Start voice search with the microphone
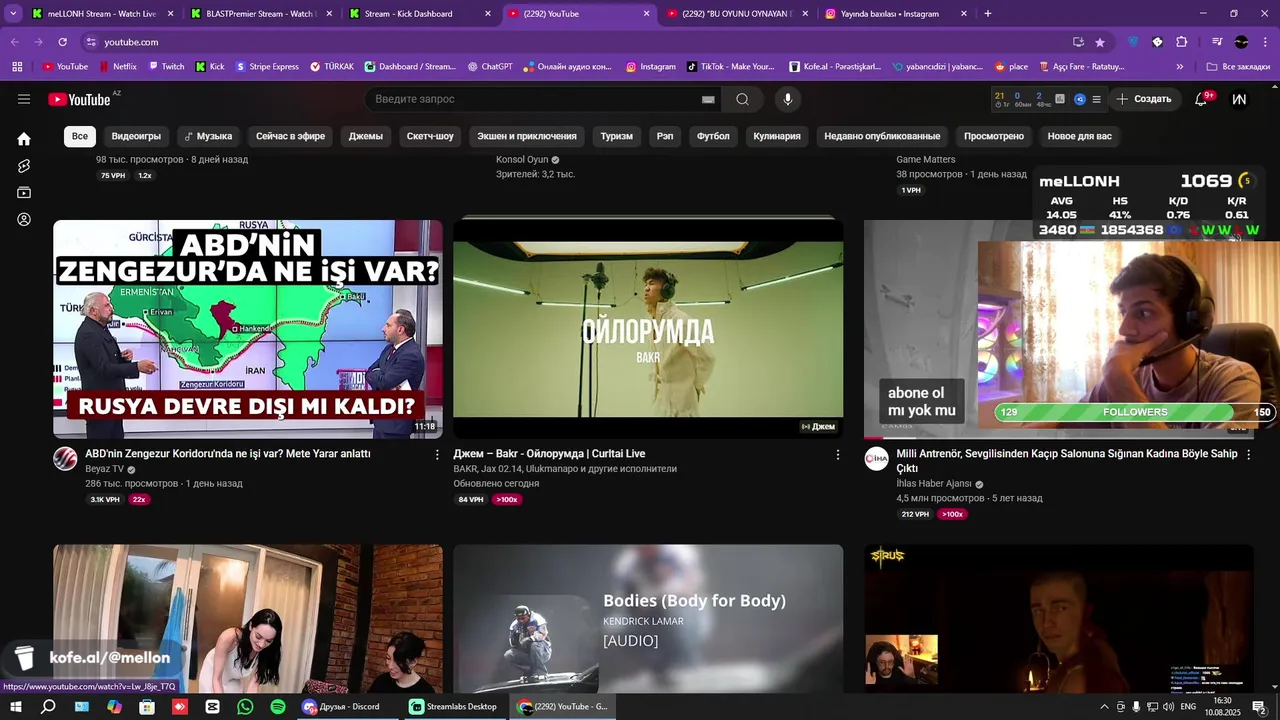The height and width of the screenshot is (720, 1280). 788,99
